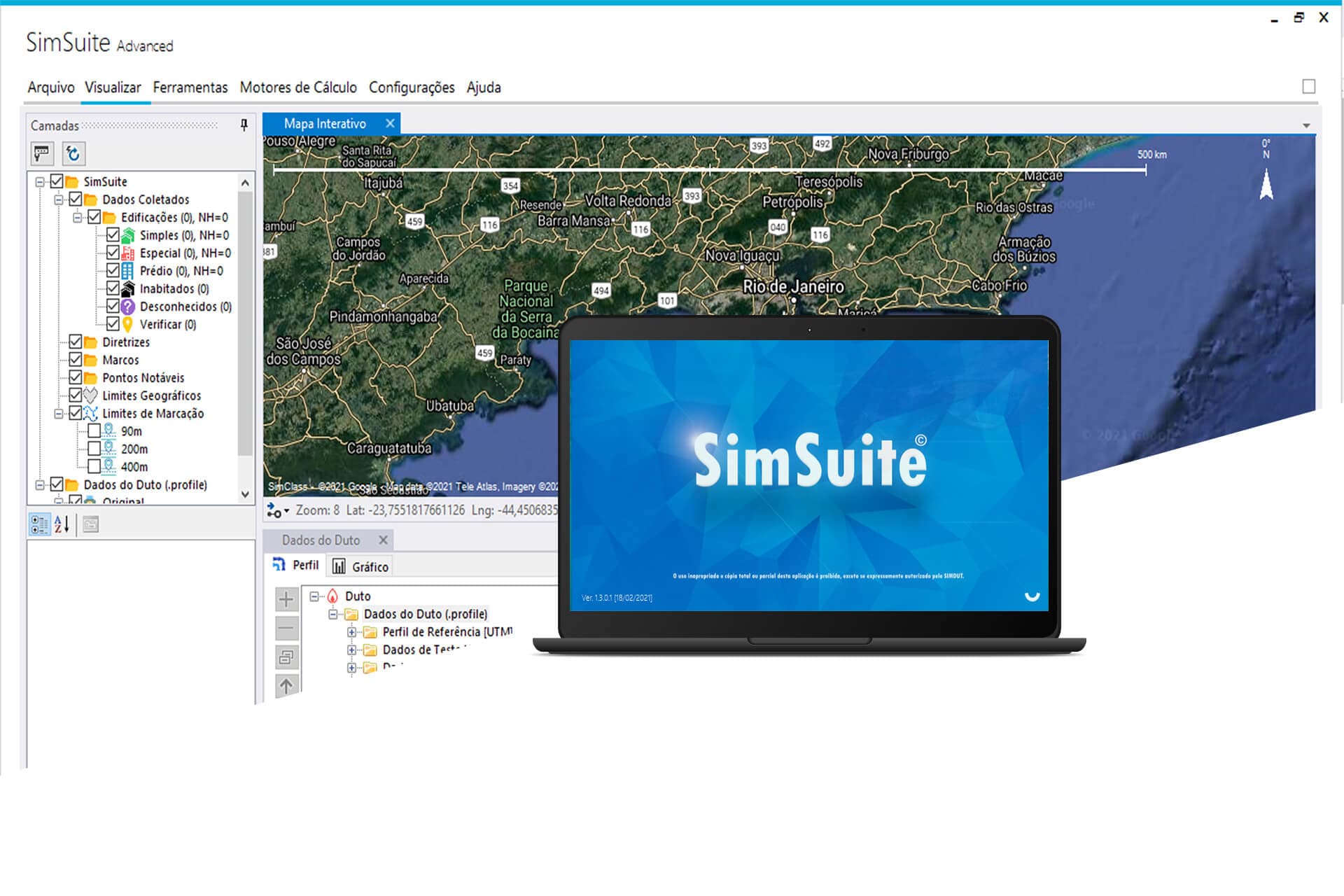Close the Mapa Interativo tab
This screenshot has height=896, width=1344.
pos(390,123)
